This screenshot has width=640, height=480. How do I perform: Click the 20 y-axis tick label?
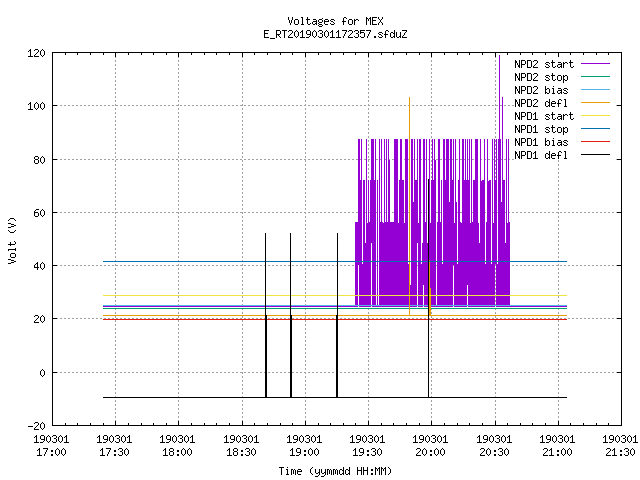(x=40, y=319)
